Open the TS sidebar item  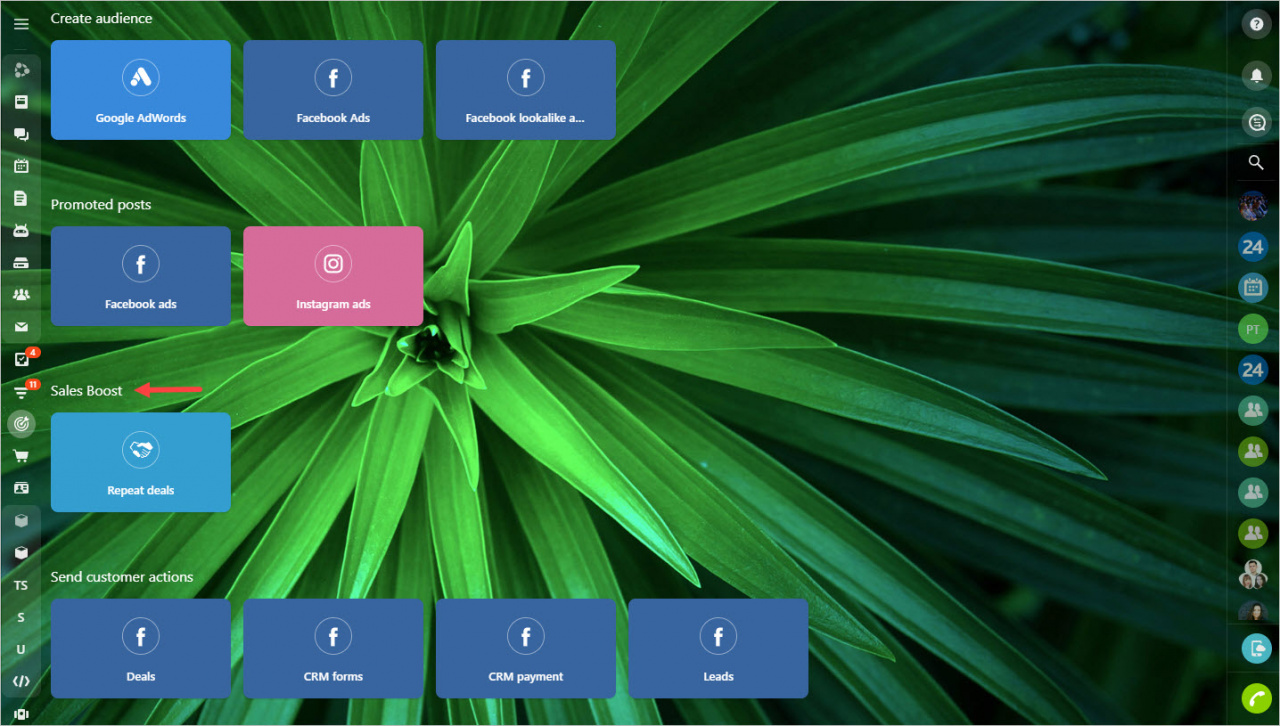21,585
